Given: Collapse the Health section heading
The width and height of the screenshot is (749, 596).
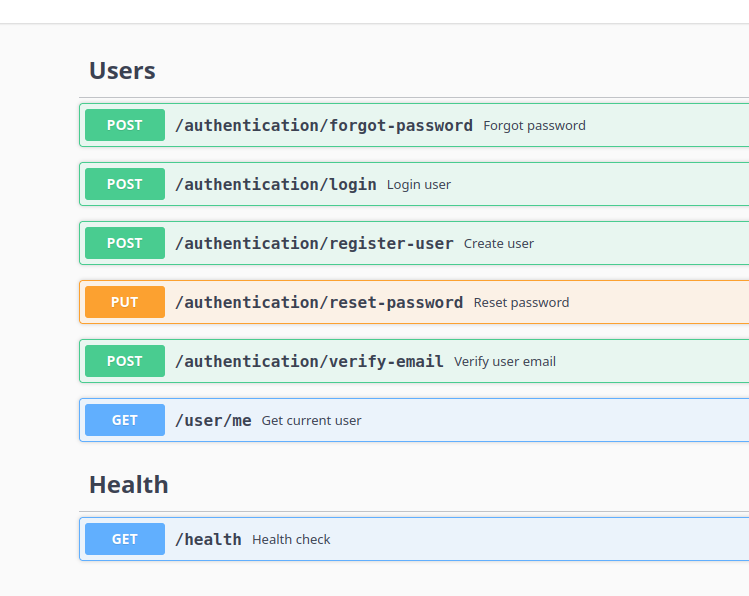Looking at the screenshot, I should (x=128, y=485).
